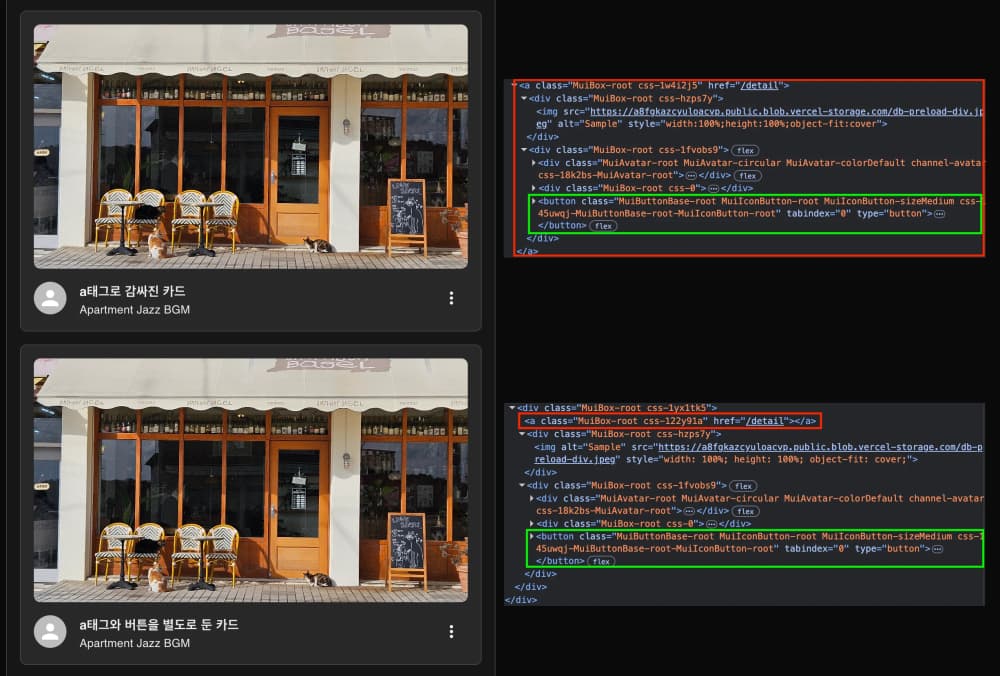Click the avatar icon on the first card
Screen dimensions: 1000x676
[50, 297]
